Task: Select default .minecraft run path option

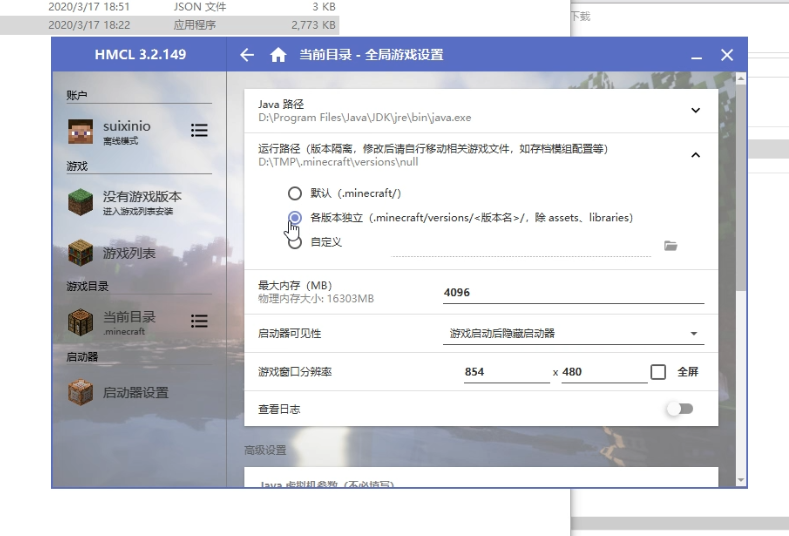Action: pos(295,193)
